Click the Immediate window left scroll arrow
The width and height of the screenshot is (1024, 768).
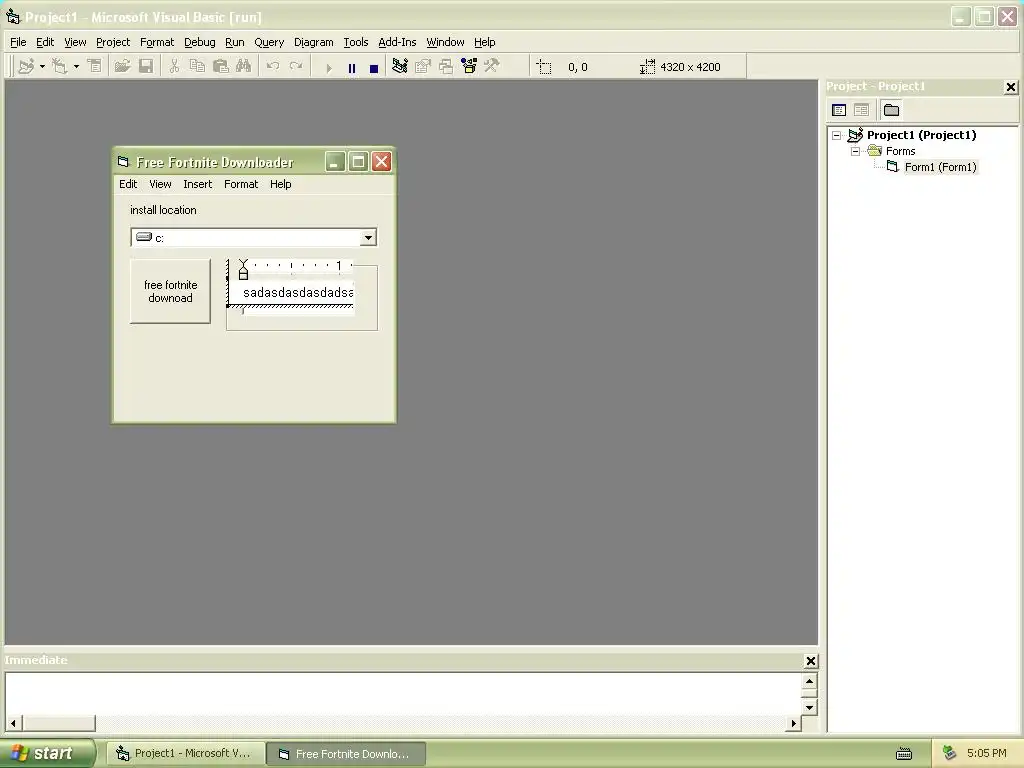[13, 724]
